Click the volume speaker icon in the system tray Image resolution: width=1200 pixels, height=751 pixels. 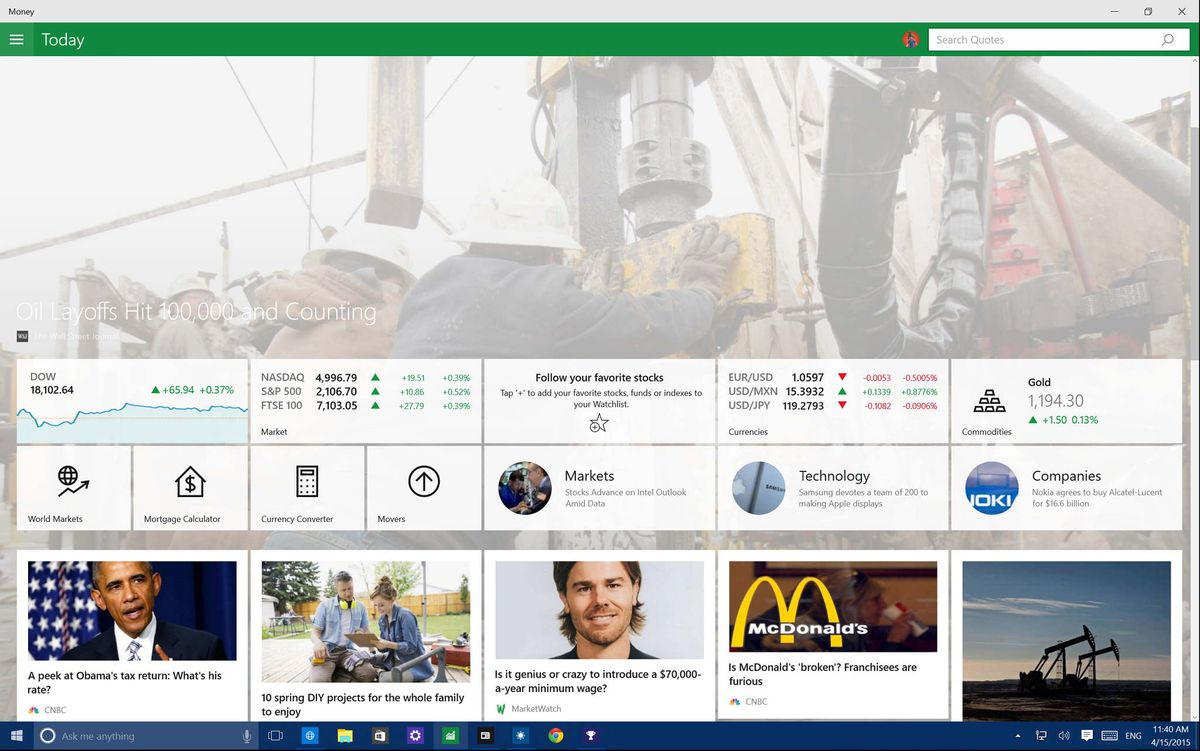click(x=1063, y=736)
